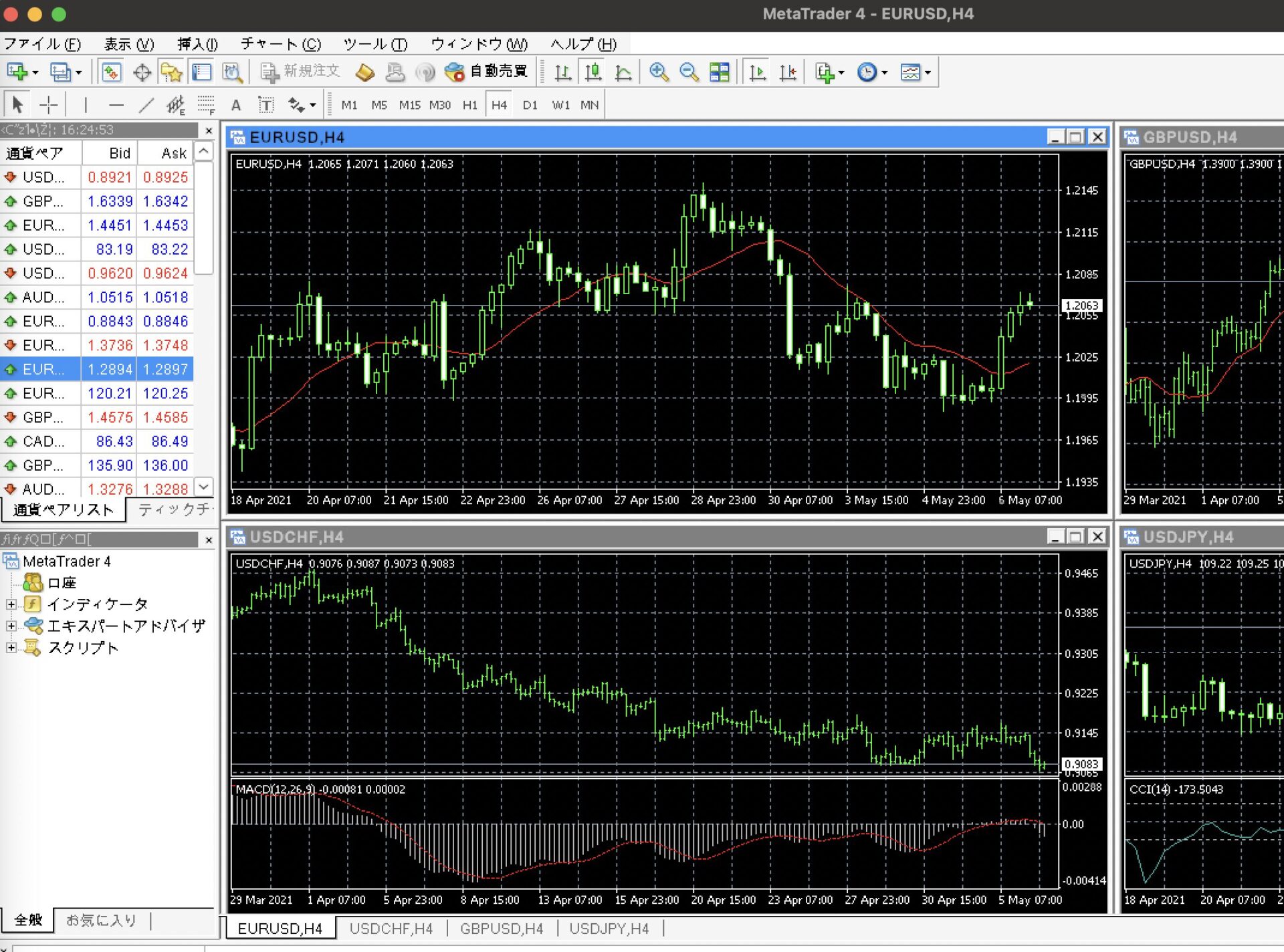Switch timeframe to H1
Viewport: 1284px width, 952px height.
click(470, 105)
